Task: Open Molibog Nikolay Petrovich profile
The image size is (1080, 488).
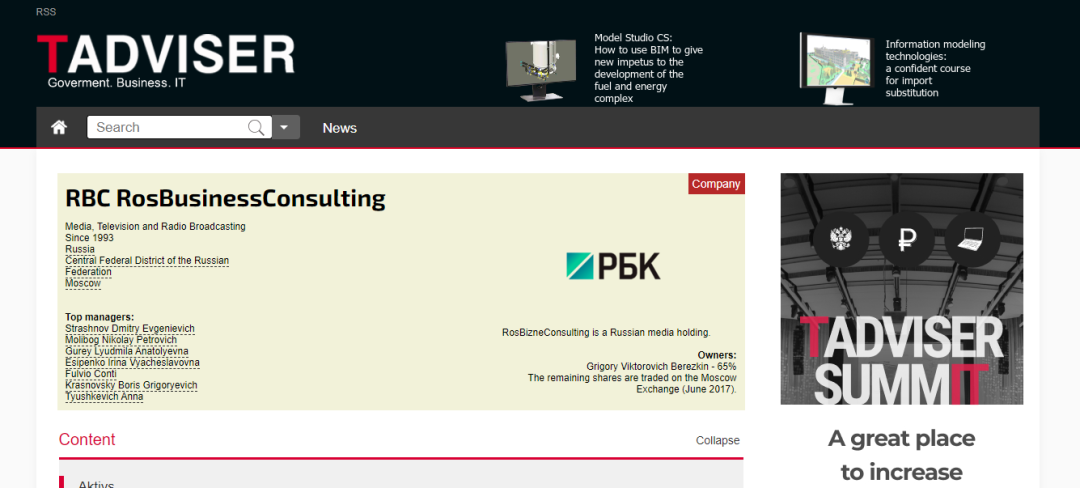Action: point(121,340)
